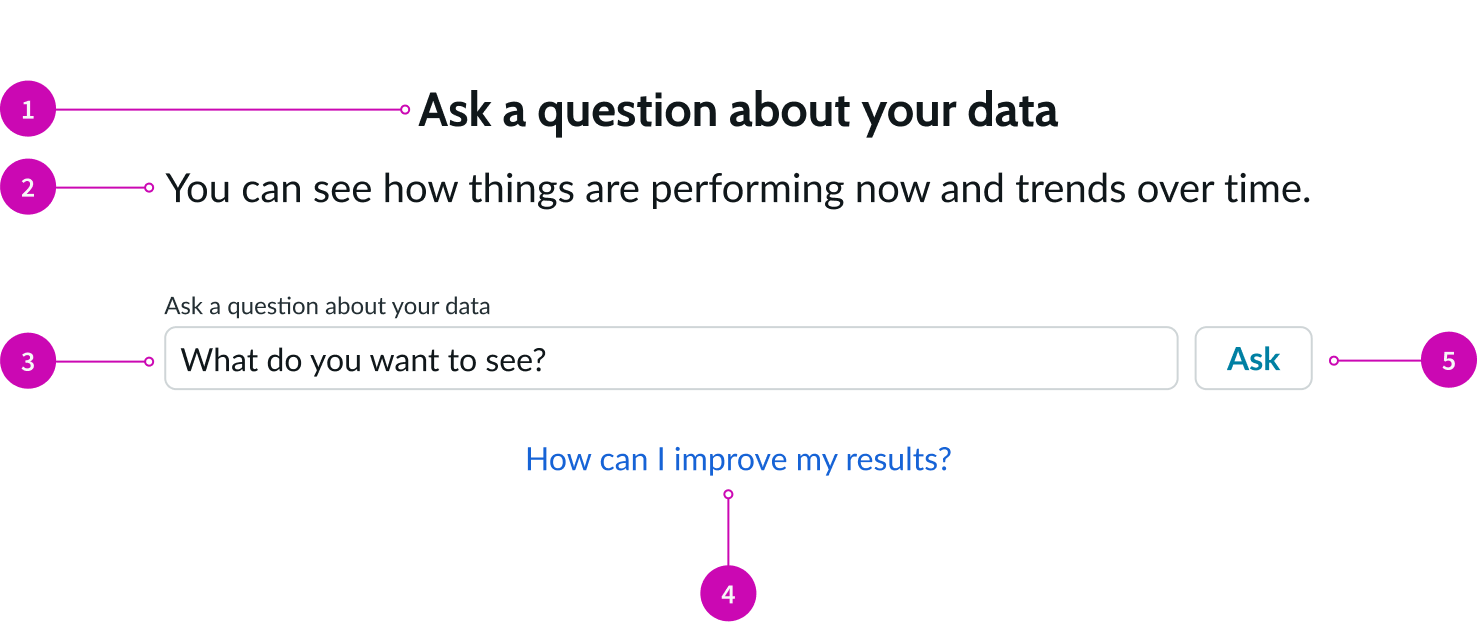Screen dimensions: 1477x622
Task: Click the magenta callout badge numbered 1
Action: click(27, 110)
